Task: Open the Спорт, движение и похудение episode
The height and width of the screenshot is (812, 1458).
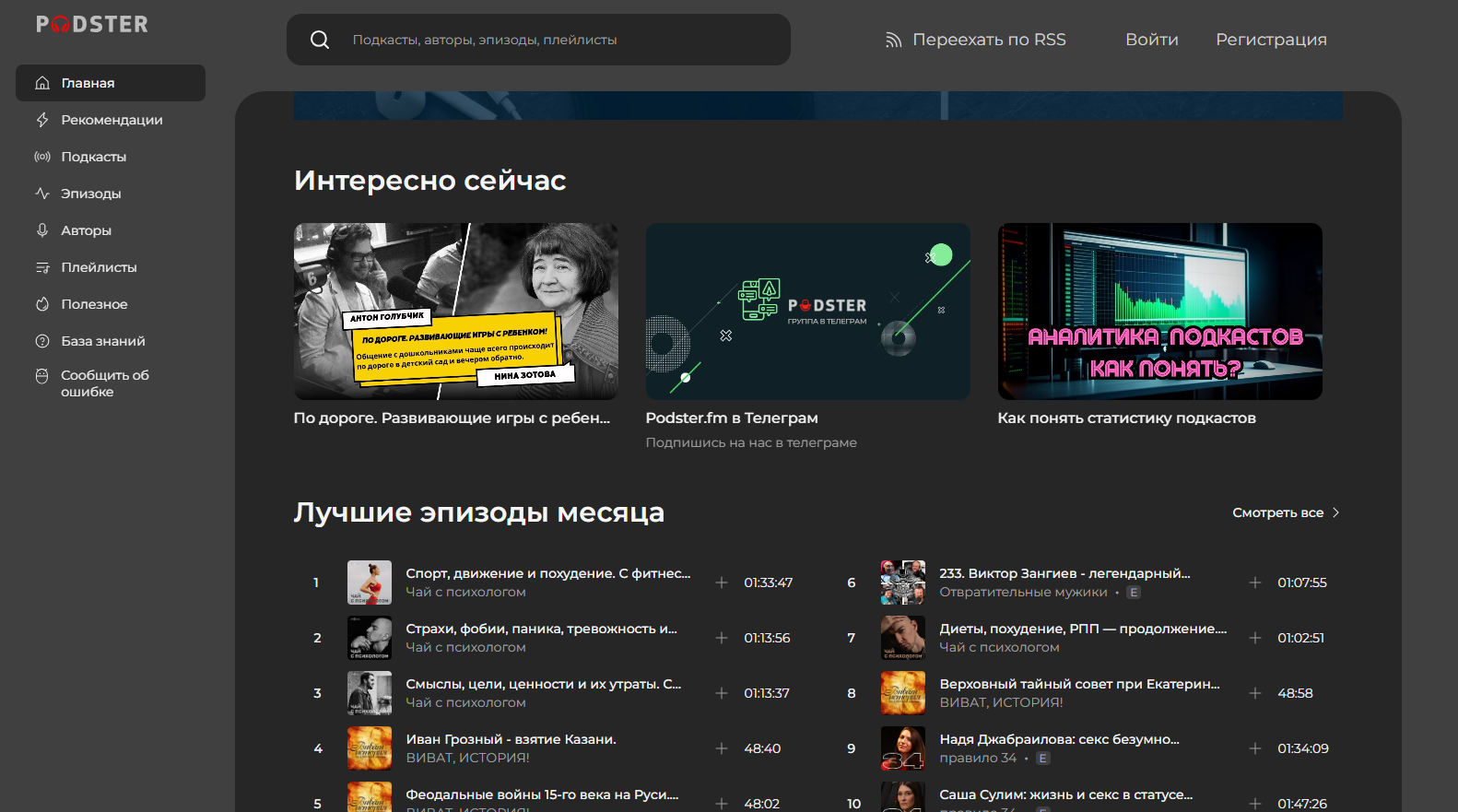Action: tap(548, 573)
